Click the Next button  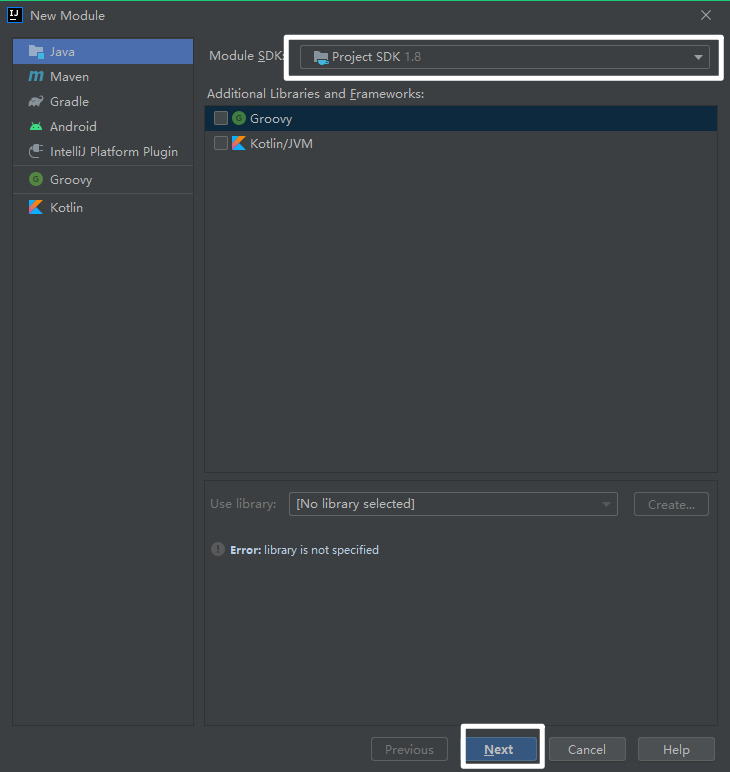(x=501, y=749)
